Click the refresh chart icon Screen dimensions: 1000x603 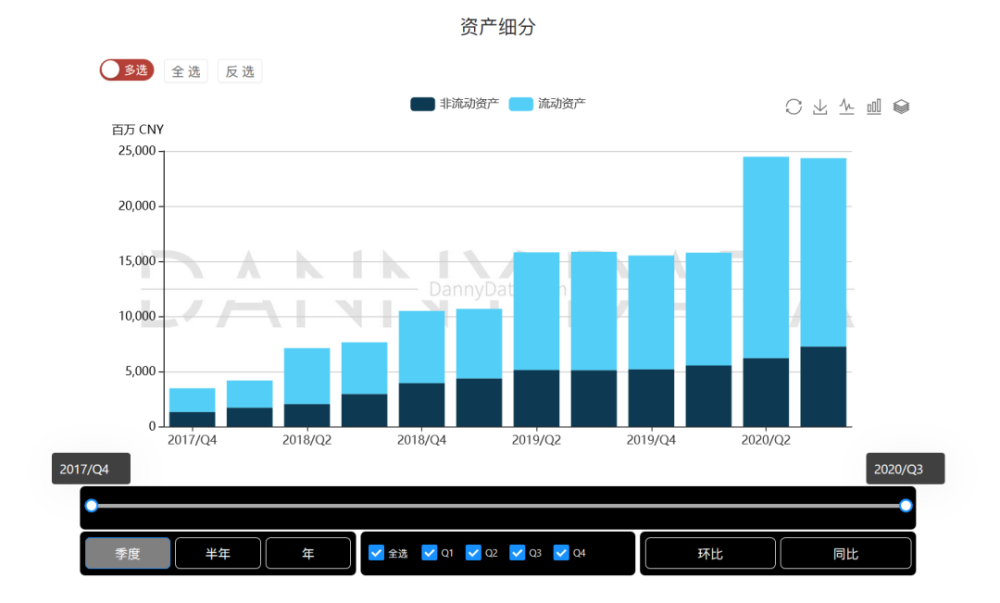point(794,106)
